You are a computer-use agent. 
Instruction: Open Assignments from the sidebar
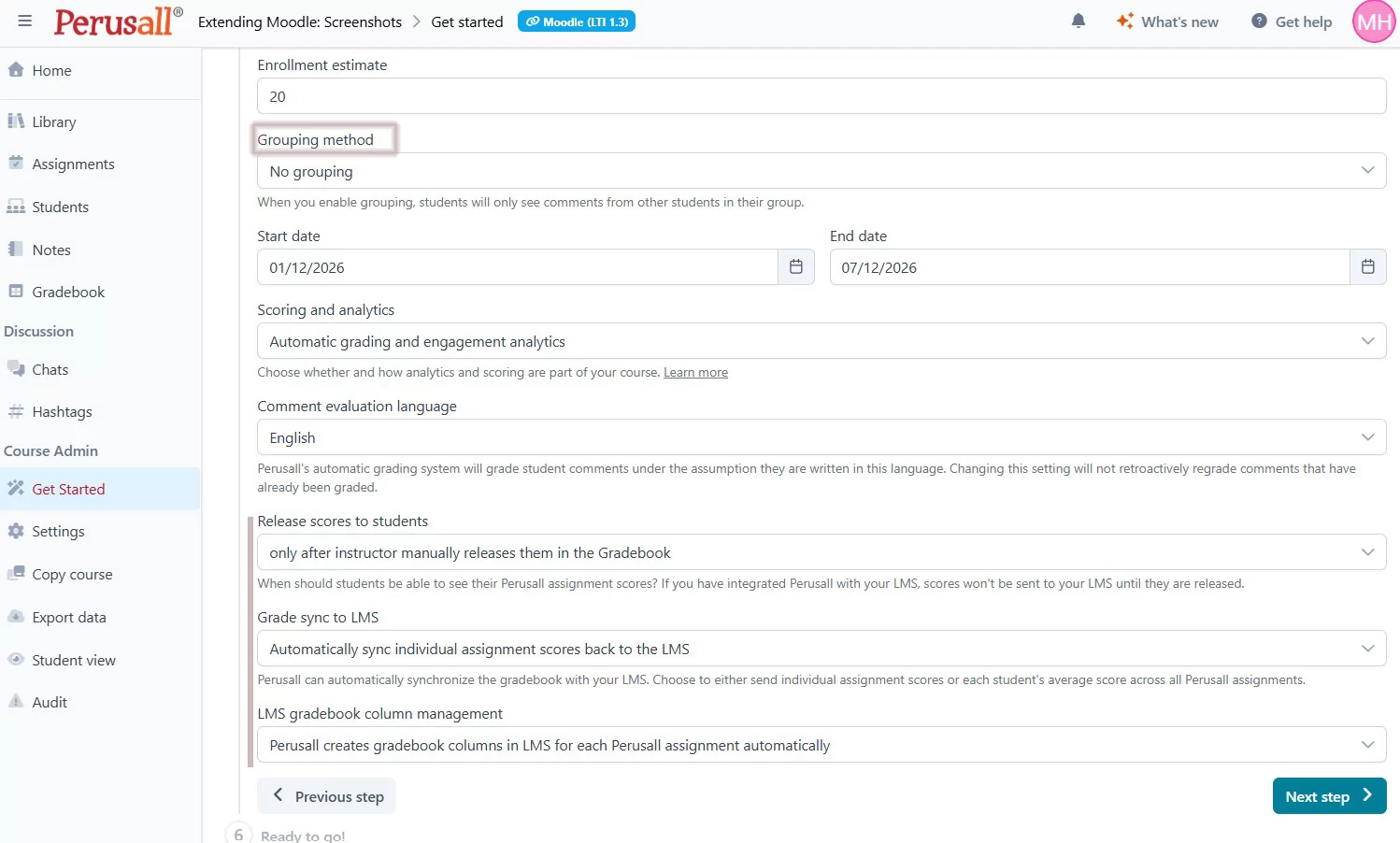point(73,164)
